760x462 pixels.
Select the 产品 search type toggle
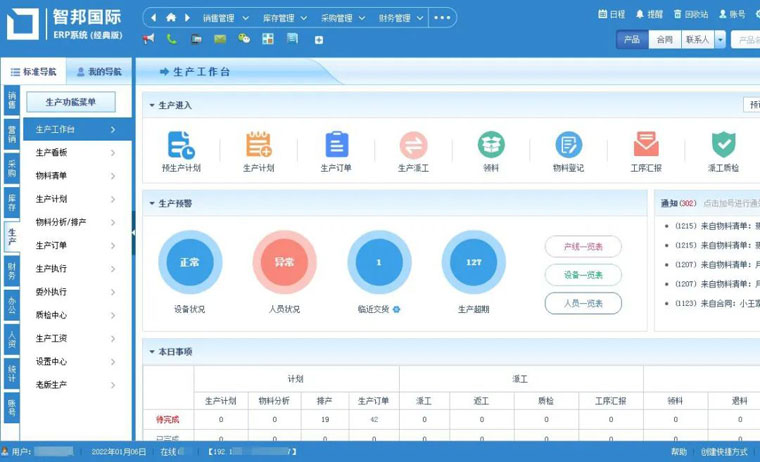631,40
